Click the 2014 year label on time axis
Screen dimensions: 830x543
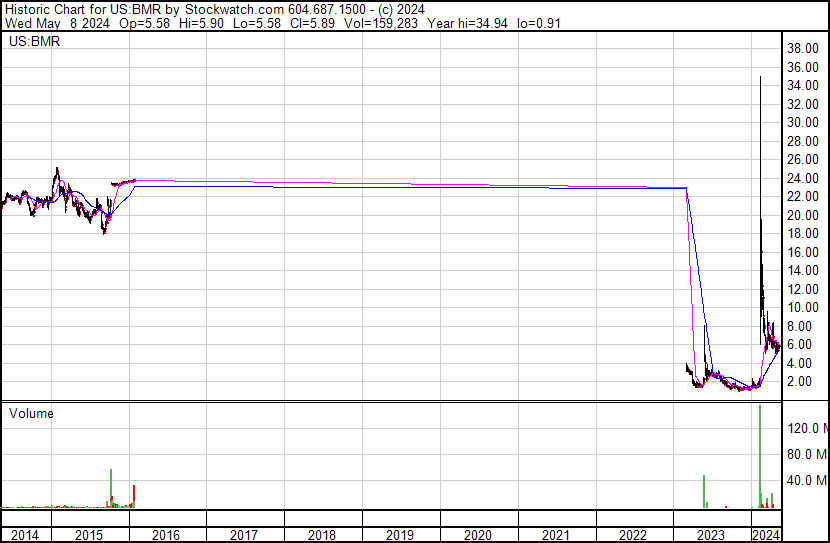click(x=25, y=536)
